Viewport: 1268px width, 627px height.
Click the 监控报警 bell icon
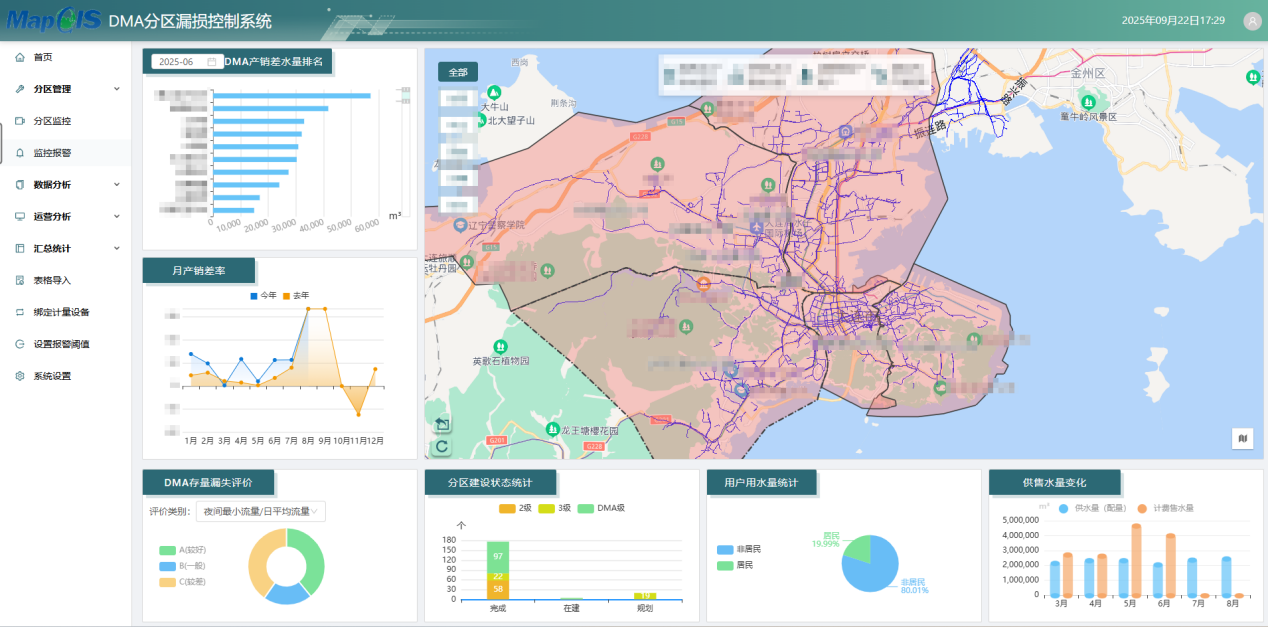pyautogui.click(x=20, y=153)
